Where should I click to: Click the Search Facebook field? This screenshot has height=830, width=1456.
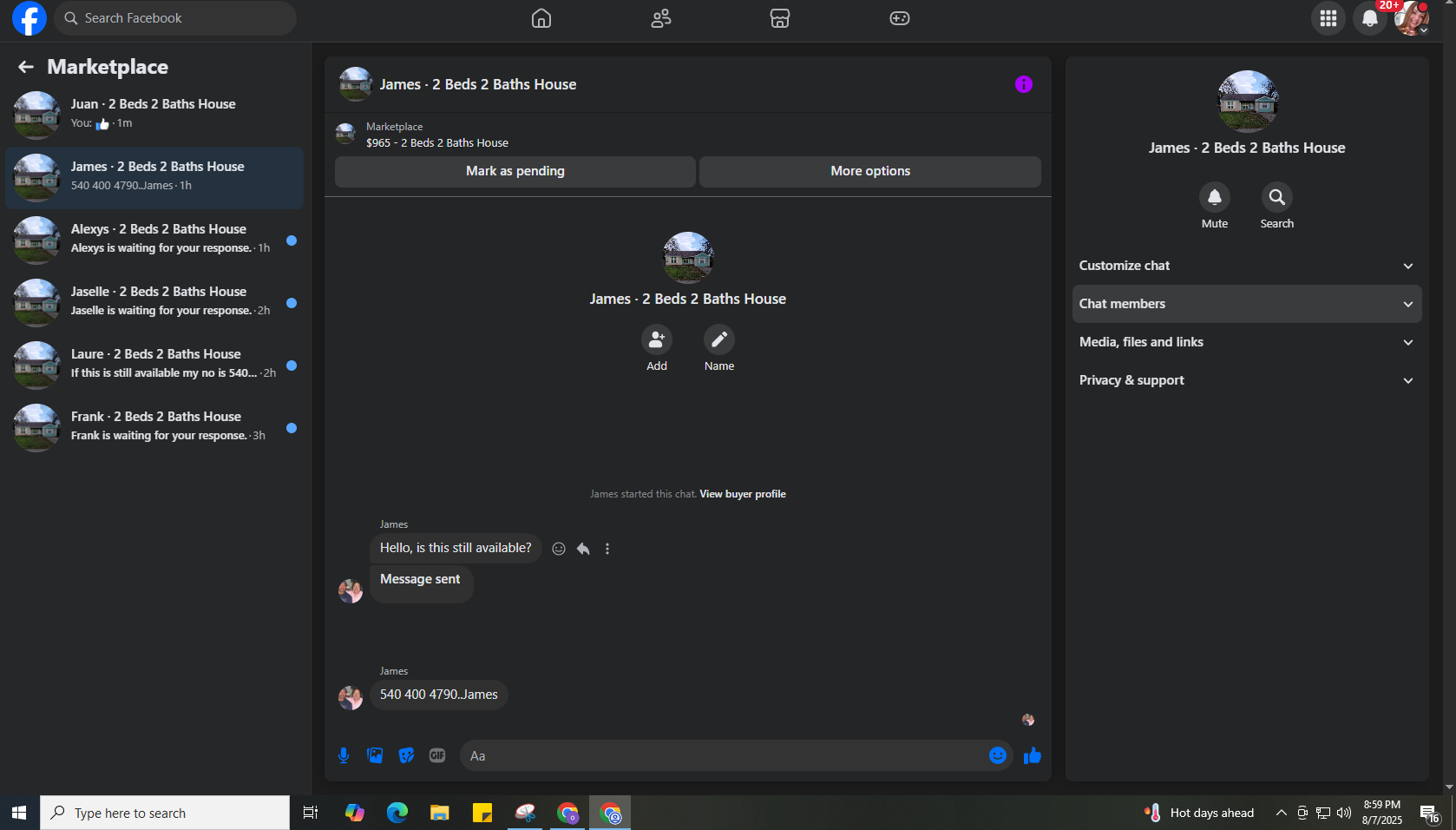coord(175,18)
